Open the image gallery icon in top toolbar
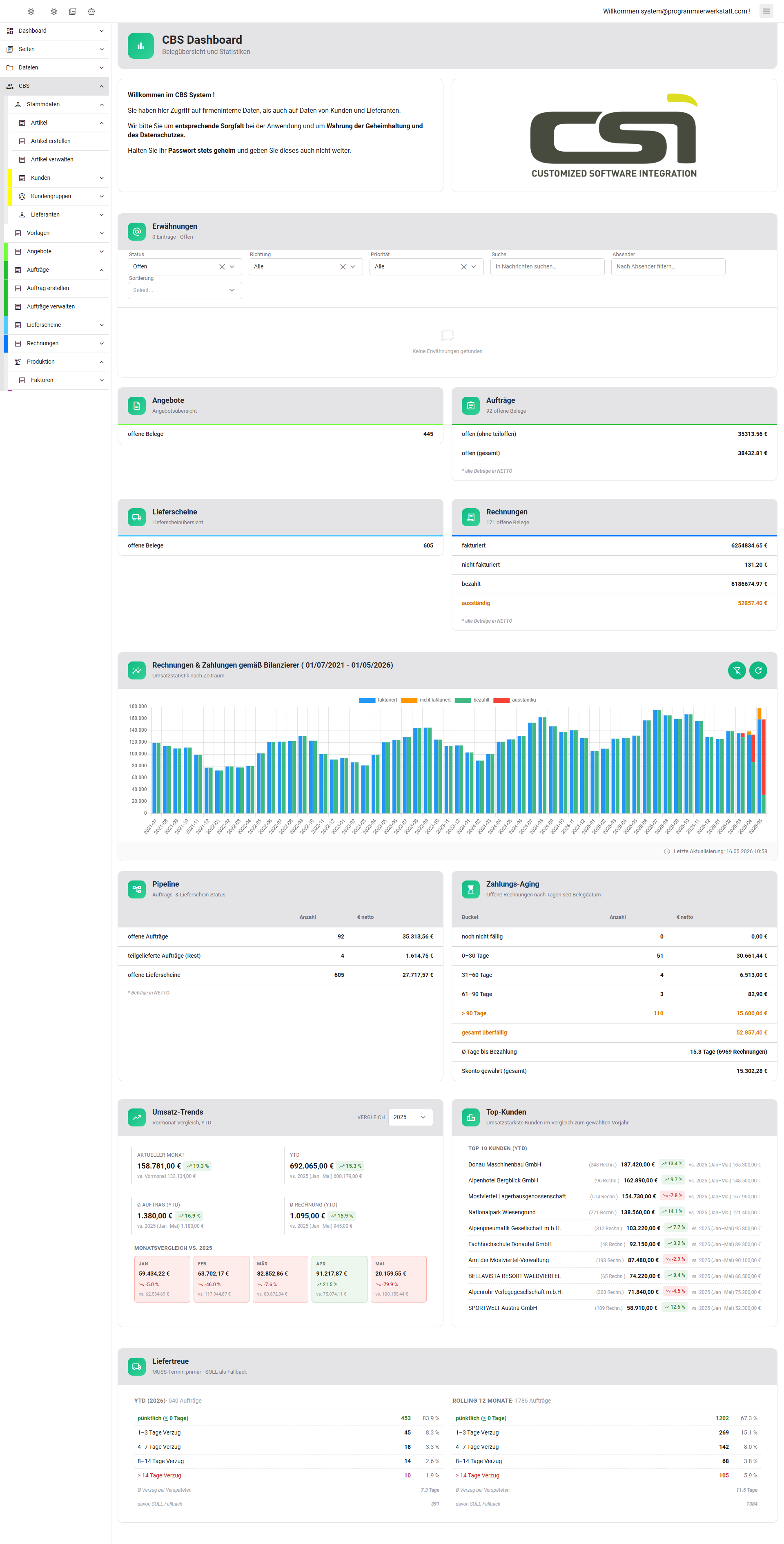 pos(72,11)
